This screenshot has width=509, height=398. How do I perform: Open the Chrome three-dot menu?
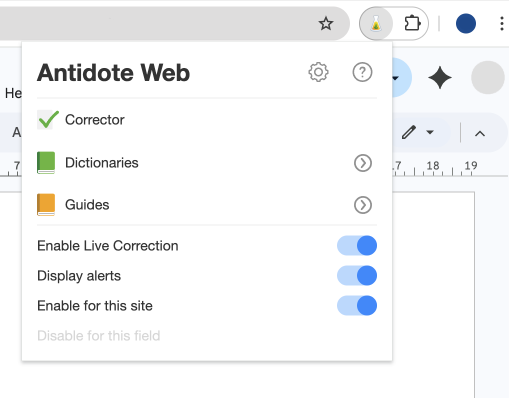pos(502,24)
